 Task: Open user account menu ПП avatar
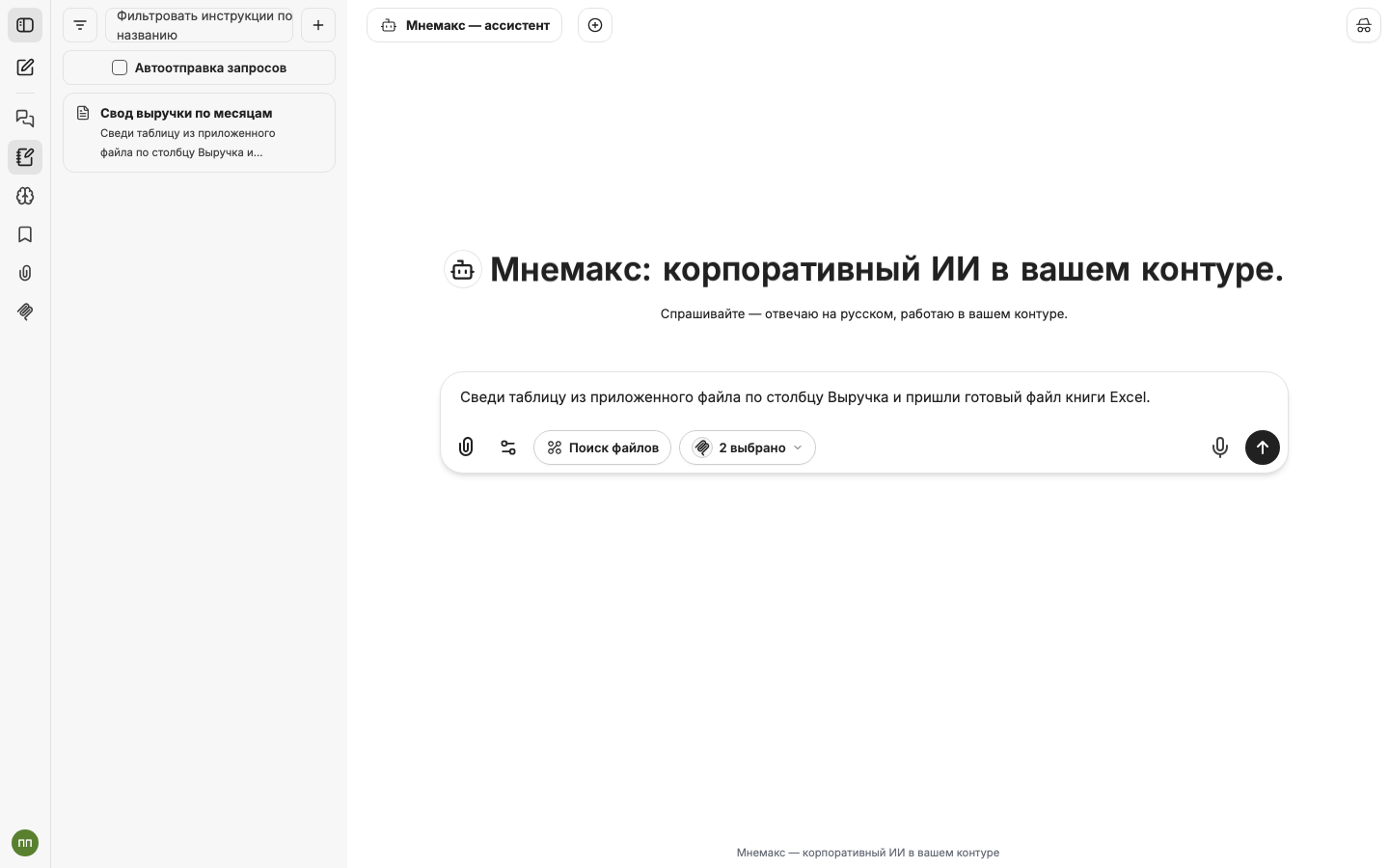point(25,843)
